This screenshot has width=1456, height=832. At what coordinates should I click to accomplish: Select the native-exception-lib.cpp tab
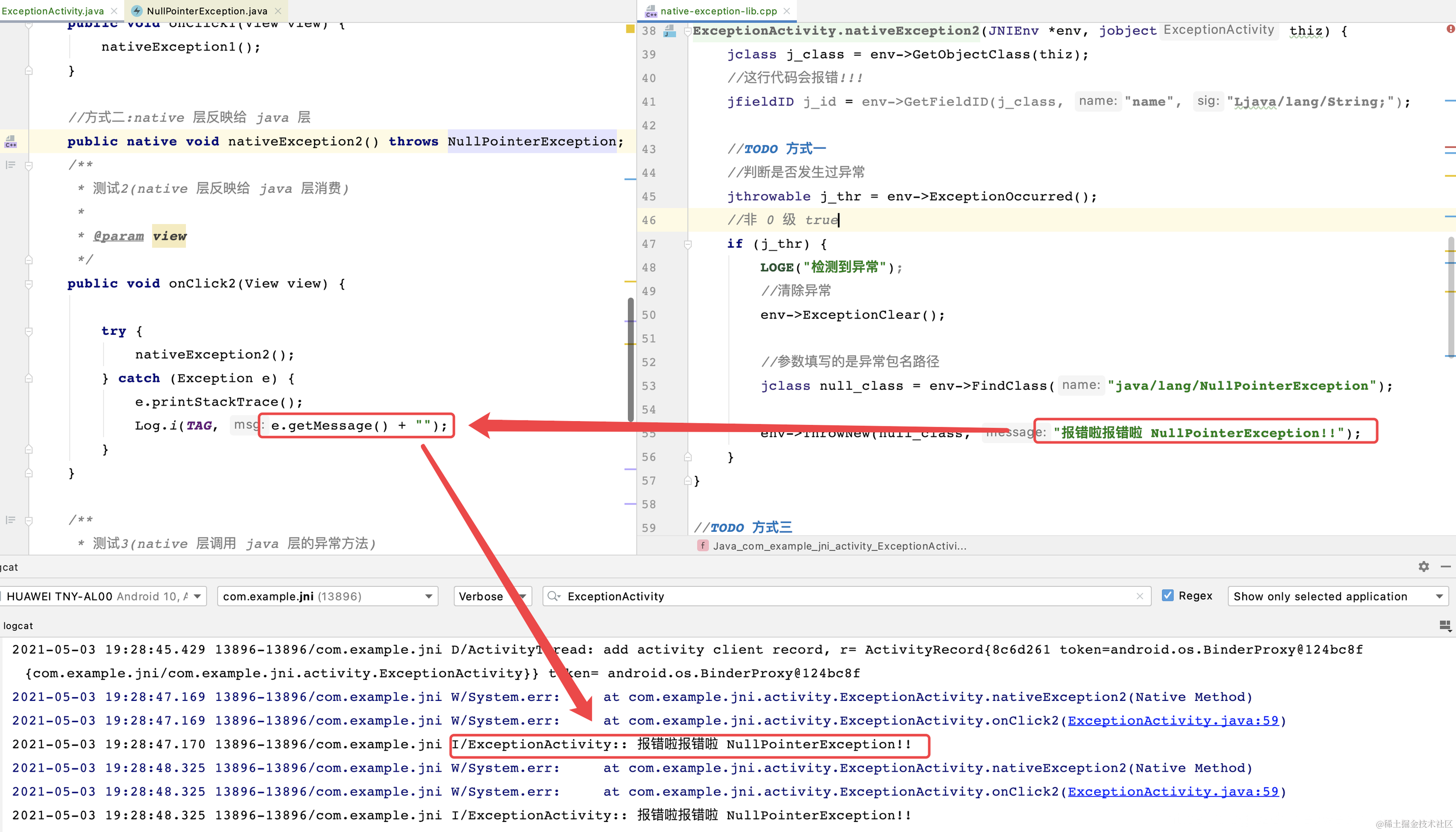[718, 11]
